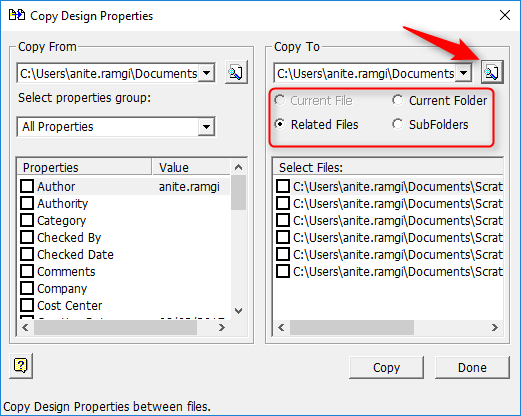Viewport: 521px width, 416px height.
Task: Click the Copy From browse file icon
Action: [236, 72]
